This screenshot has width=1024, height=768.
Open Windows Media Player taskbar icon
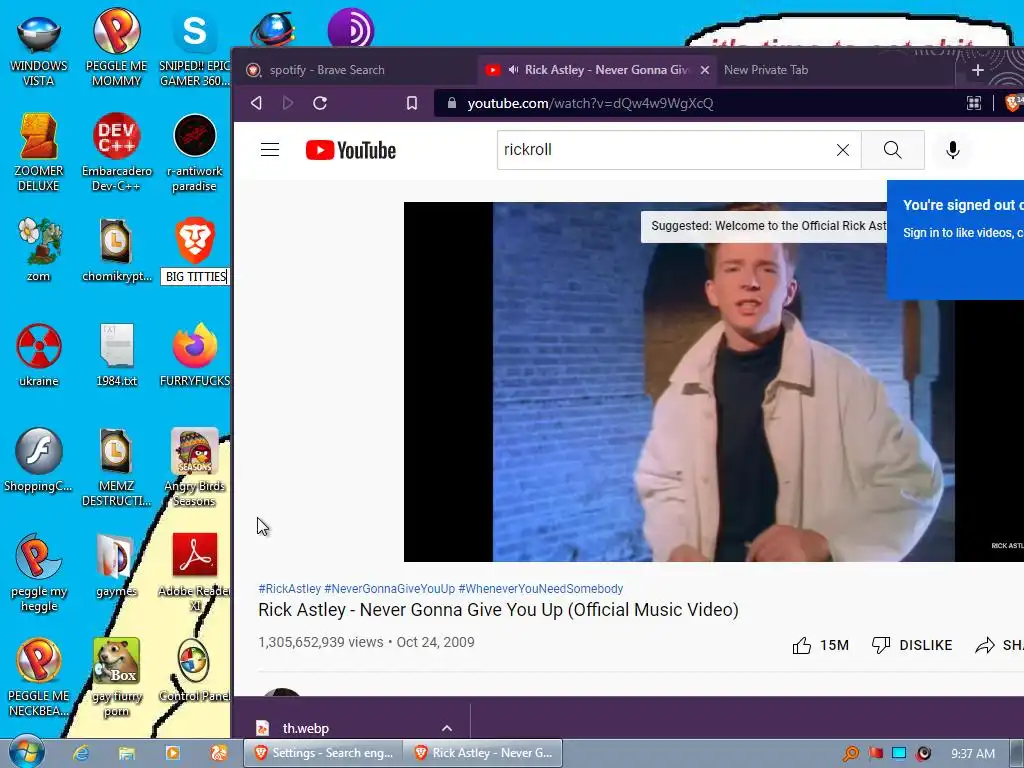(x=172, y=753)
